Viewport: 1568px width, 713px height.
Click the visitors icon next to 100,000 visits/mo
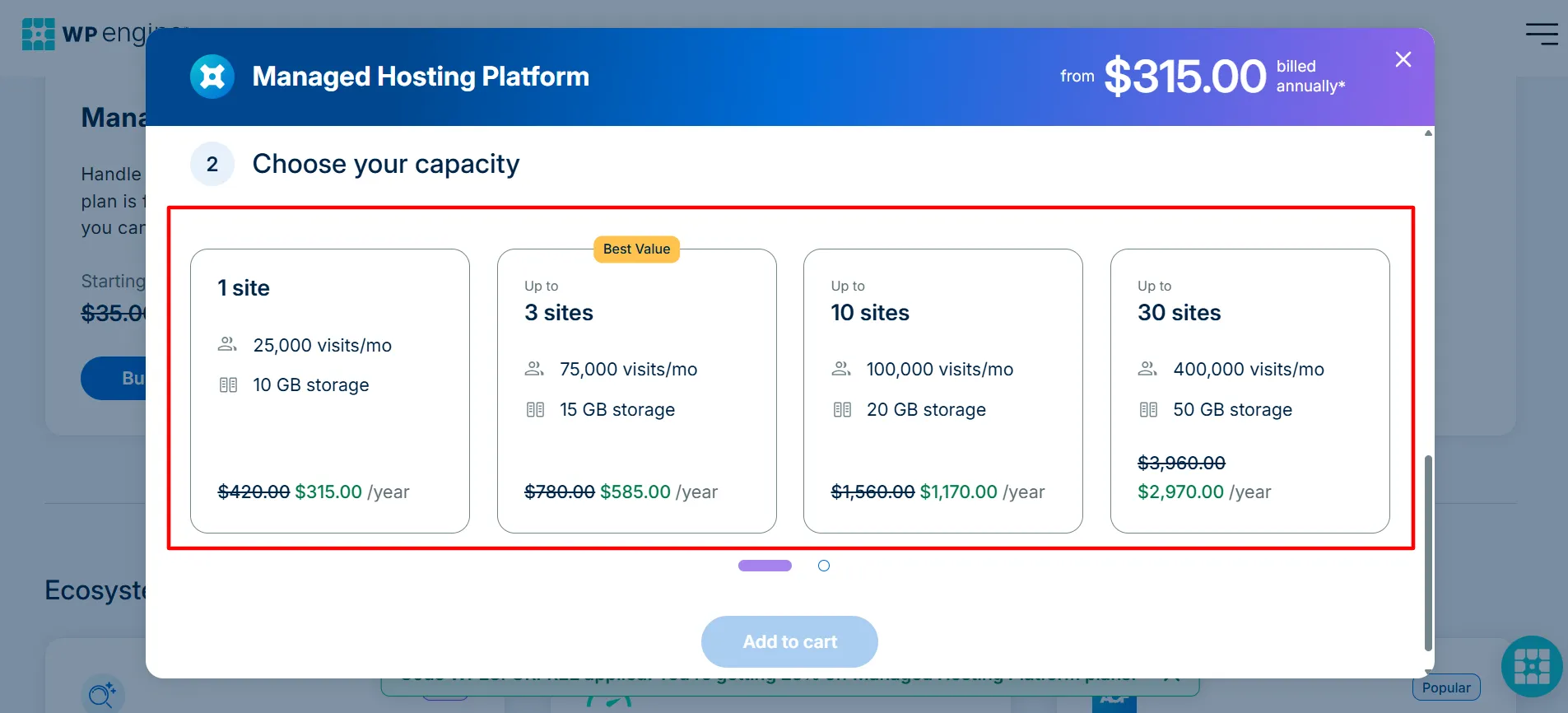(x=841, y=368)
